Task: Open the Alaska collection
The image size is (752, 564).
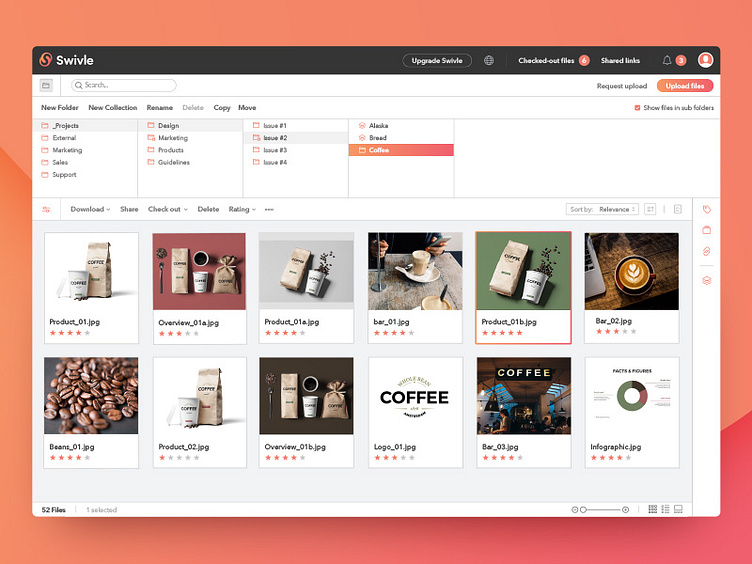Action: pos(401,126)
